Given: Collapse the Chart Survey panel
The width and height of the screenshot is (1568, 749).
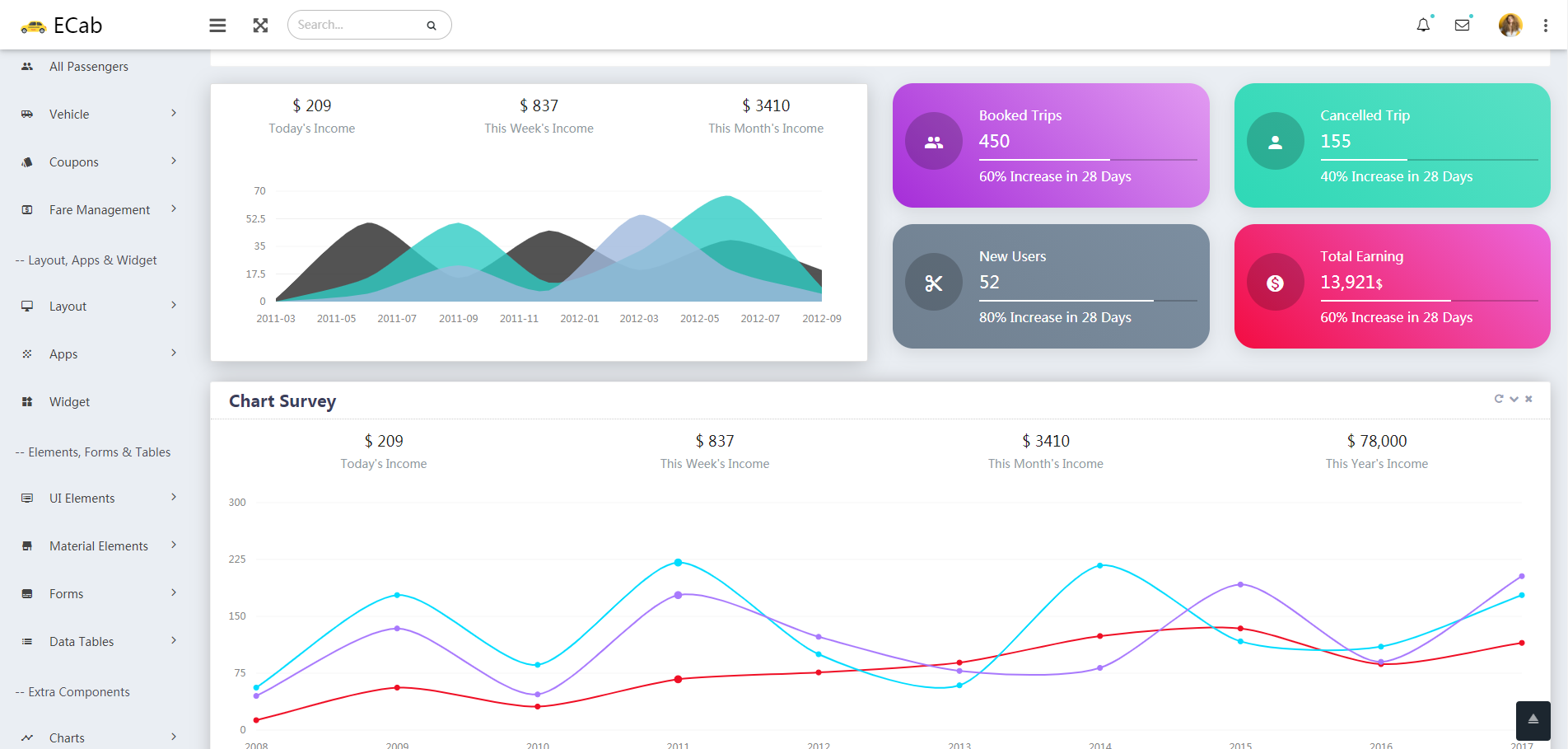Looking at the screenshot, I should 1514,399.
